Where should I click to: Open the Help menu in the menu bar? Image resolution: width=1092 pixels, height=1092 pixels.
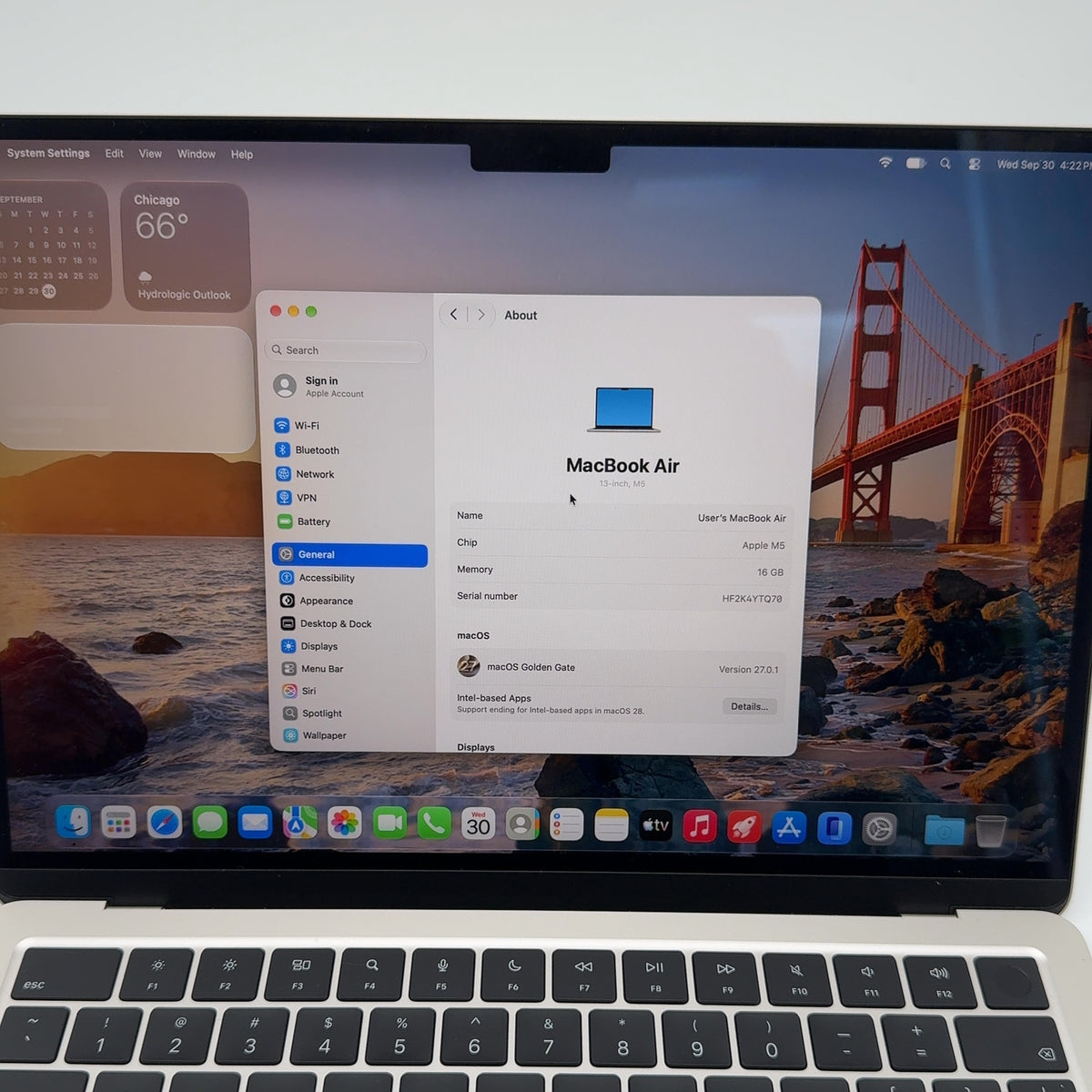tap(242, 155)
